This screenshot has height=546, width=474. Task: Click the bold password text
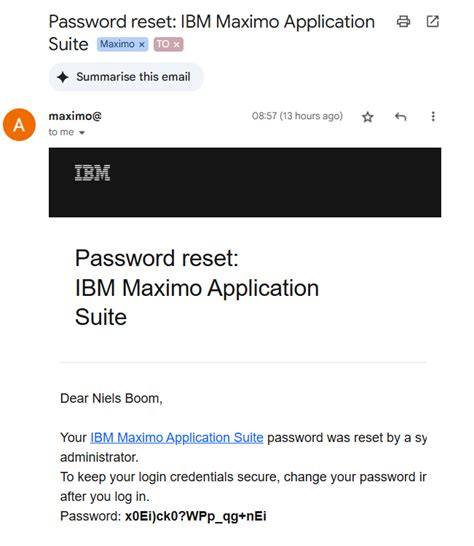[x=196, y=516]
